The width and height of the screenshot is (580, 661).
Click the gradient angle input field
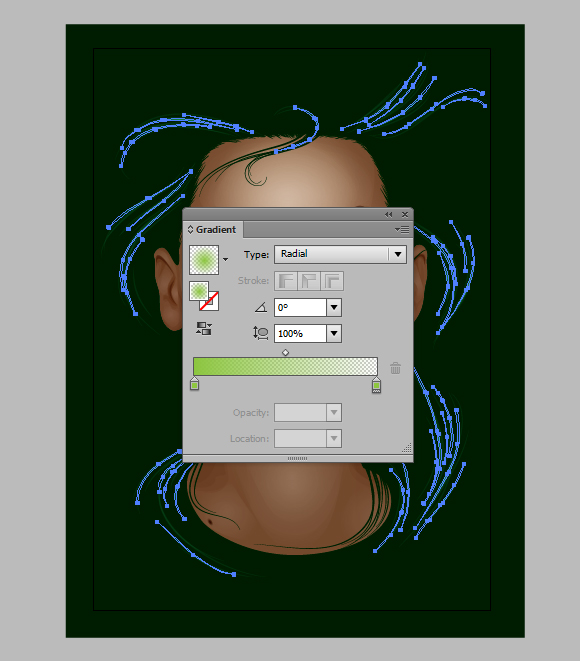(300, 307)
